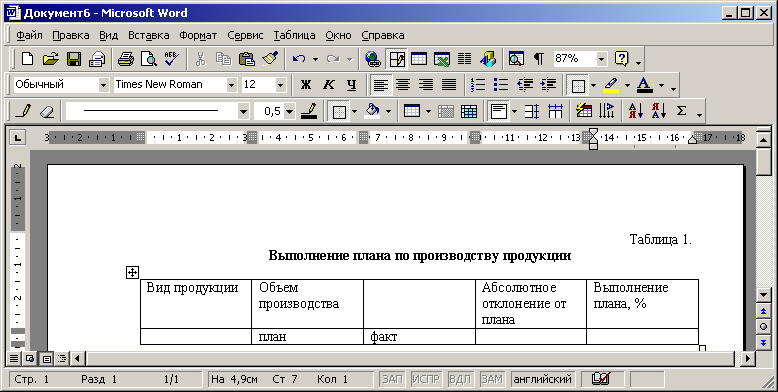Open line style dropdown
778x392 pixels.
pyautogui.click(x=243, y=111)
